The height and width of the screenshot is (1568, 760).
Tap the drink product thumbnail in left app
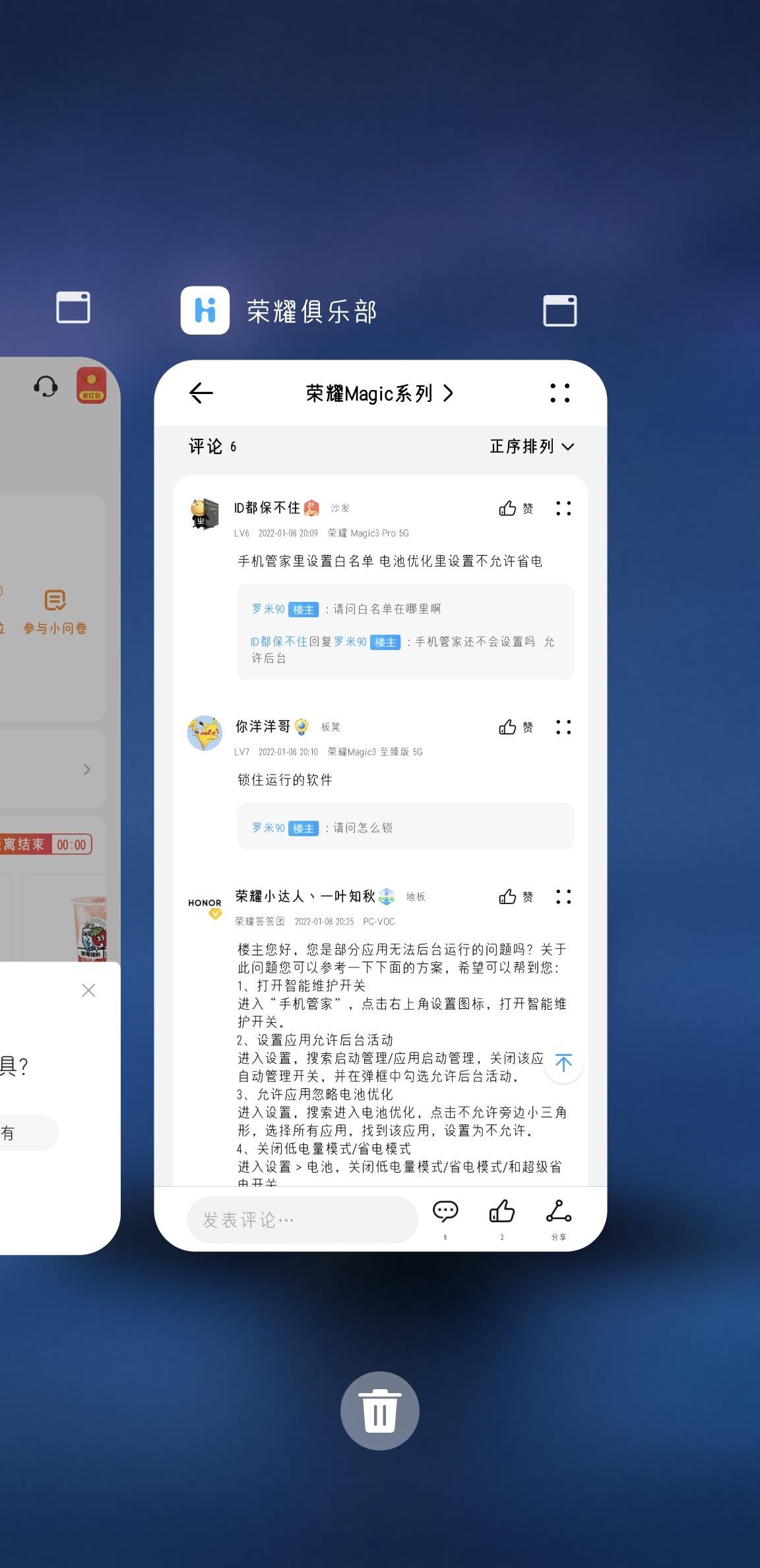click(x=89, y=928)
